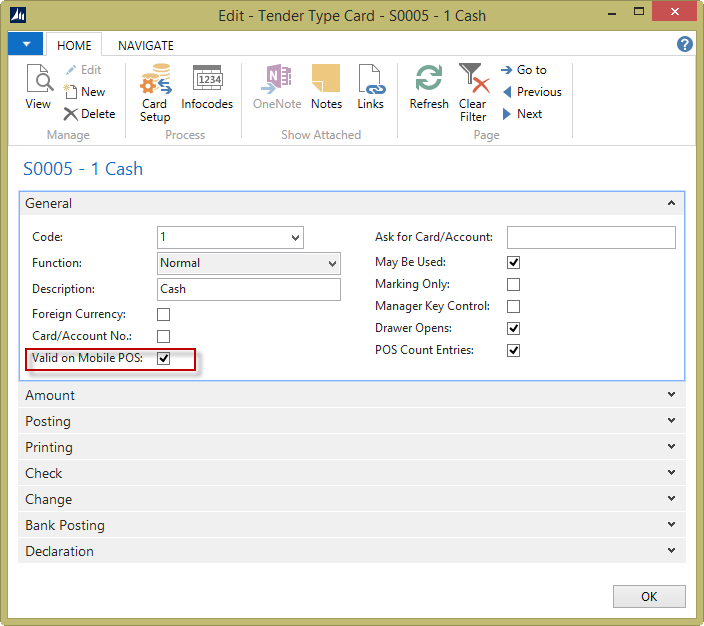Enable the Foreign Currency checkbox

pos(164,315)
